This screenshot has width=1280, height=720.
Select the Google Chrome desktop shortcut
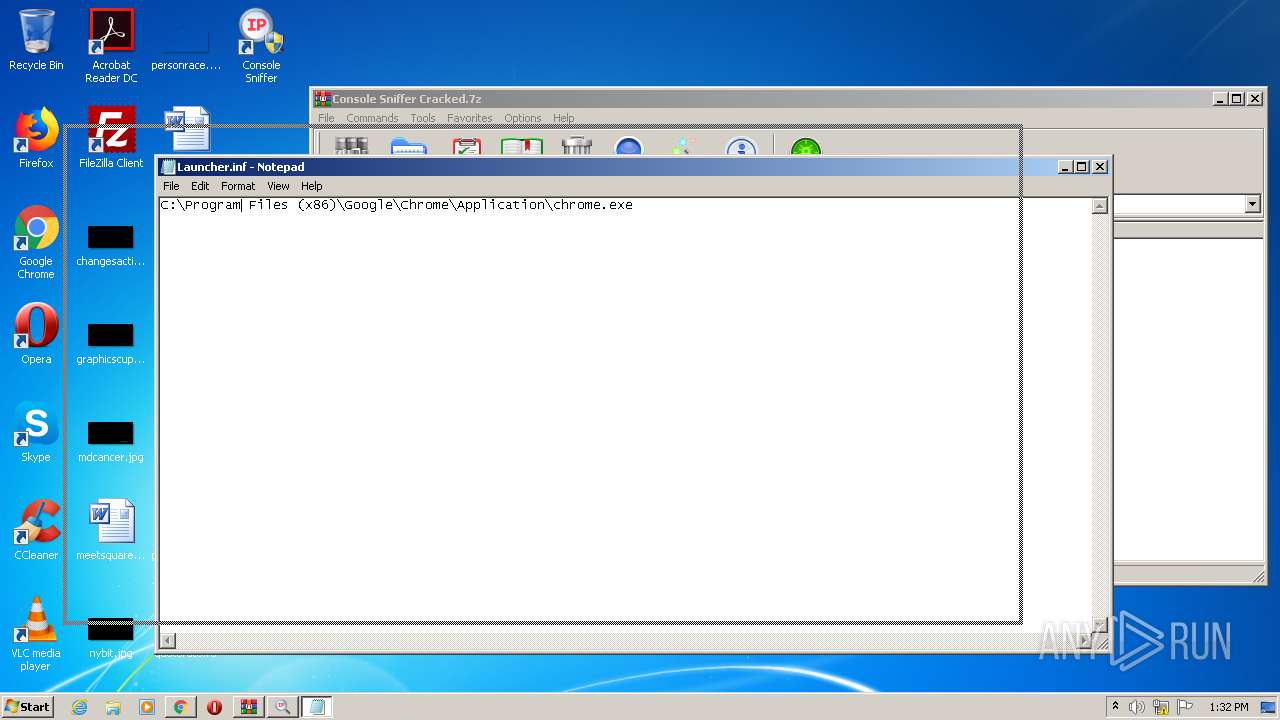point(36,242)
